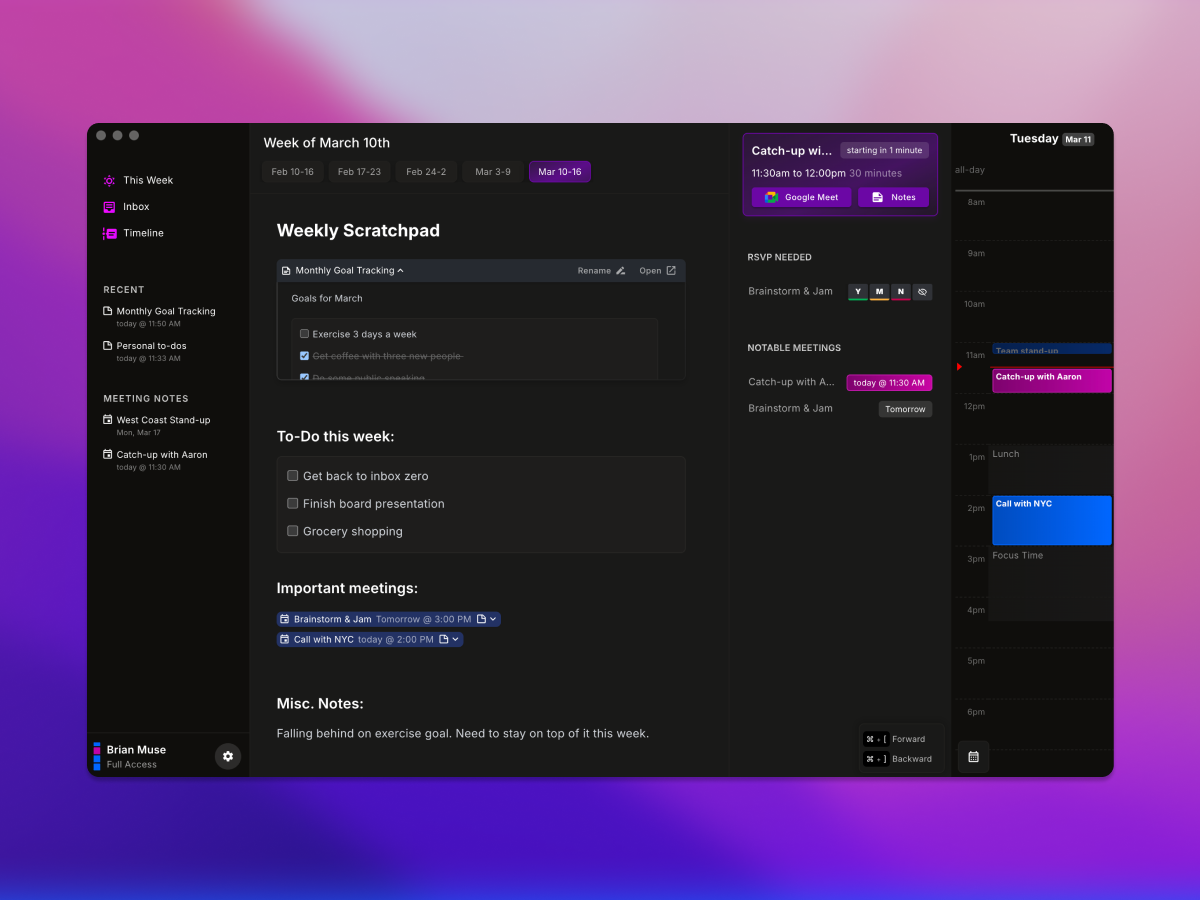Expand dropdown arrow on Brainstorm & Jam chip
This screenshot has width=1200, height=900.
pos(493,620)
